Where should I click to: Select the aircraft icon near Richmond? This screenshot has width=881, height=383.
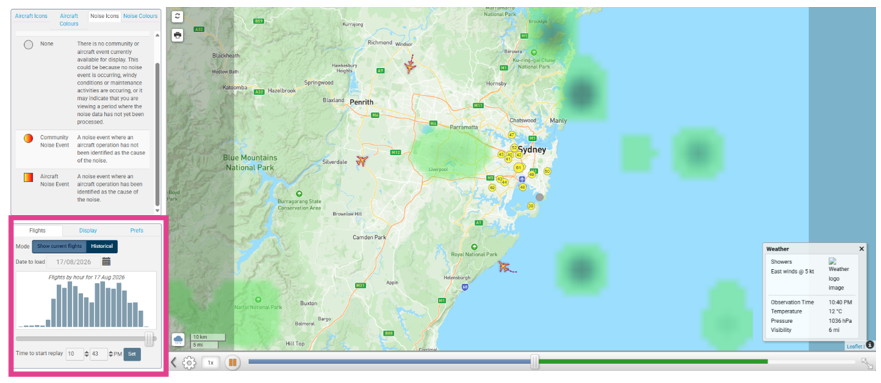click(411, 66)
